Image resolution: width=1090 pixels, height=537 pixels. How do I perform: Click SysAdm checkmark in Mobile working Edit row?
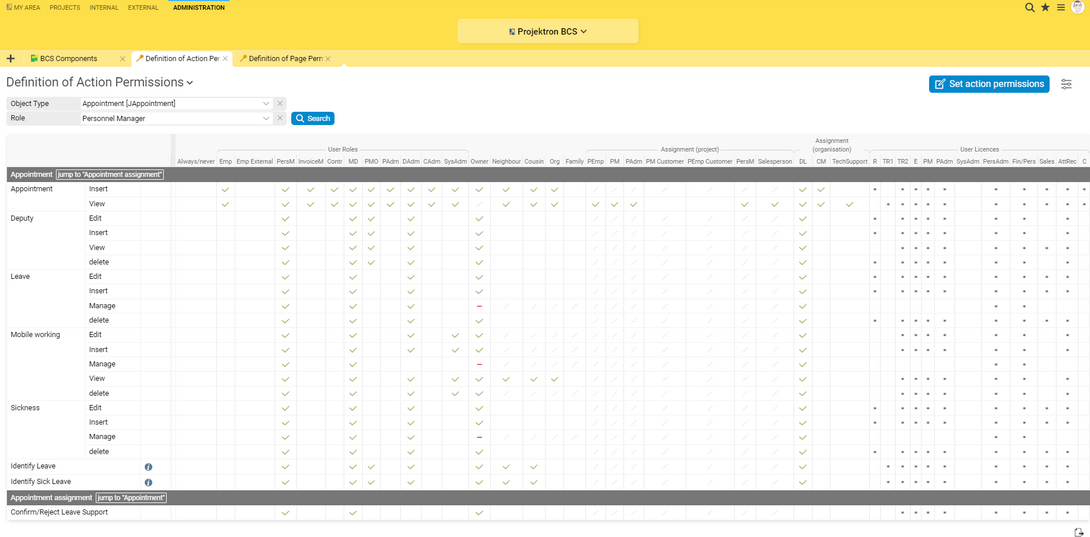[455, 335]
